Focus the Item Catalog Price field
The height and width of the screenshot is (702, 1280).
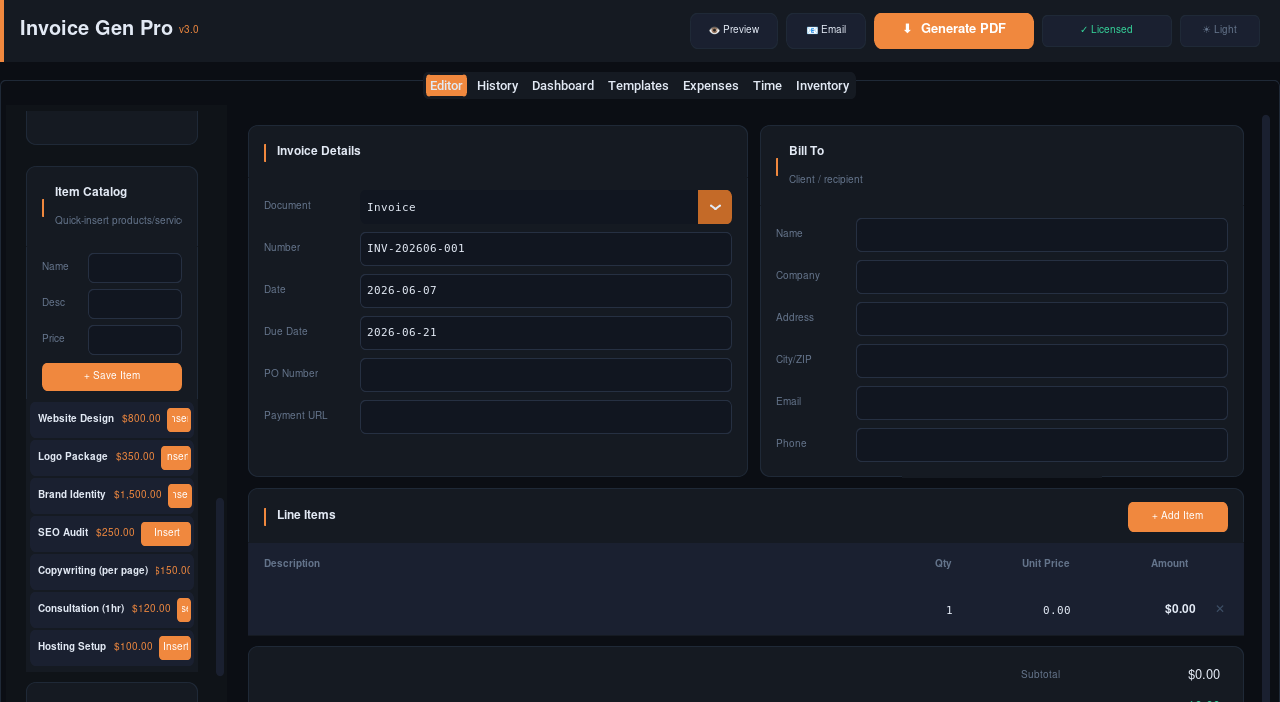[135, 340]
